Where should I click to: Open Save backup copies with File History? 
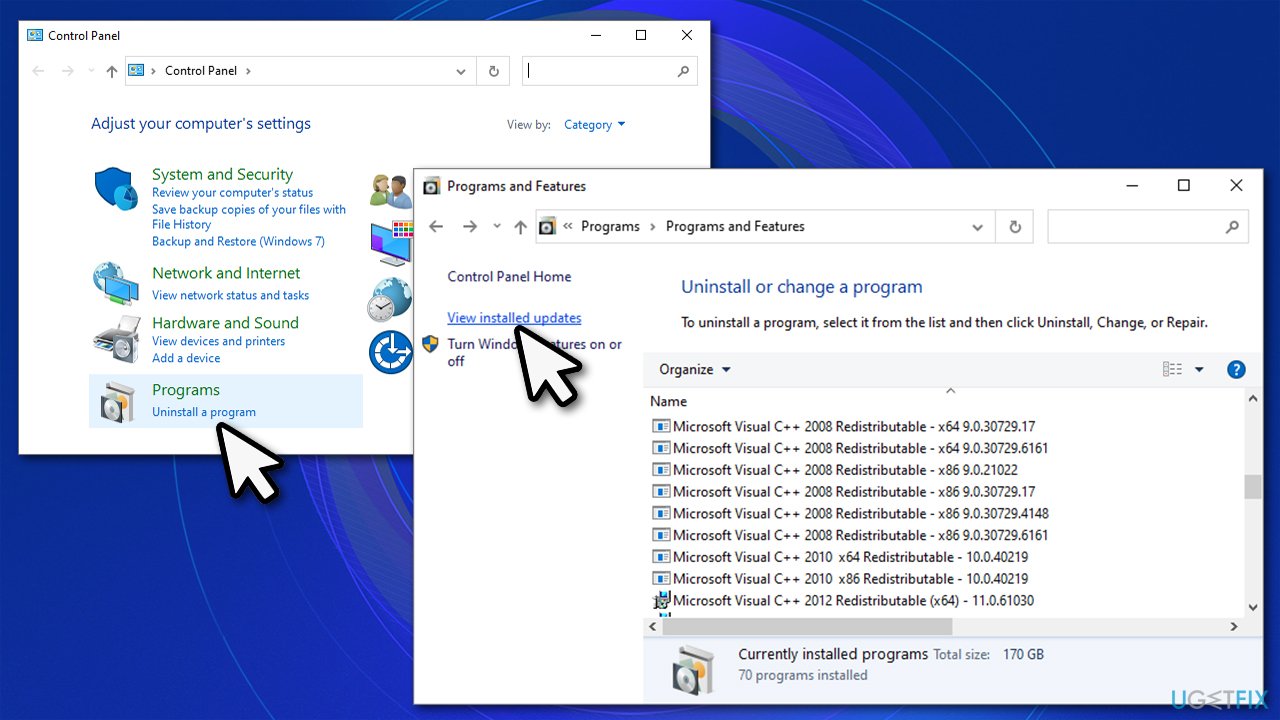coord(249,217)
